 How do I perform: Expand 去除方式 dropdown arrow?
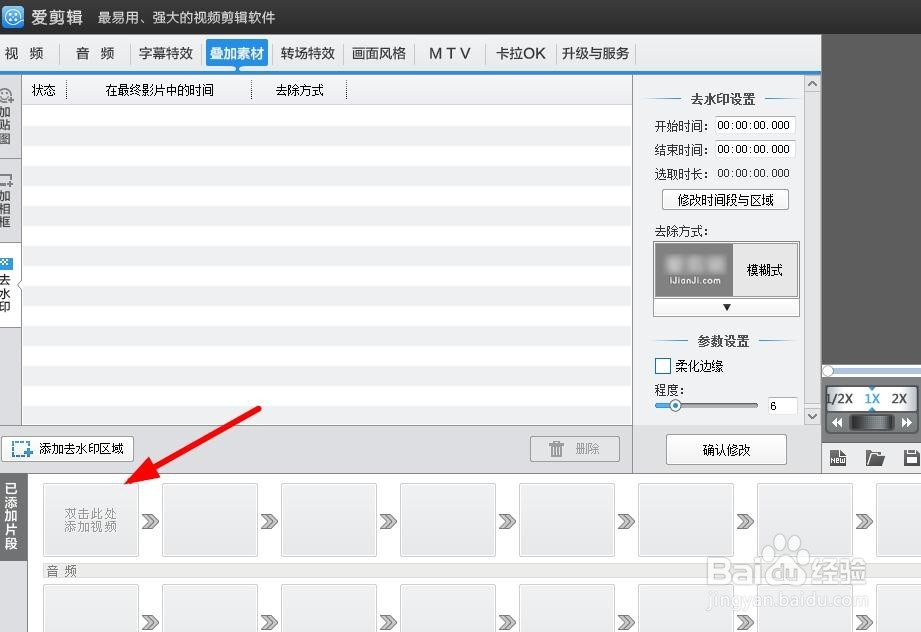tap(727, 307)
